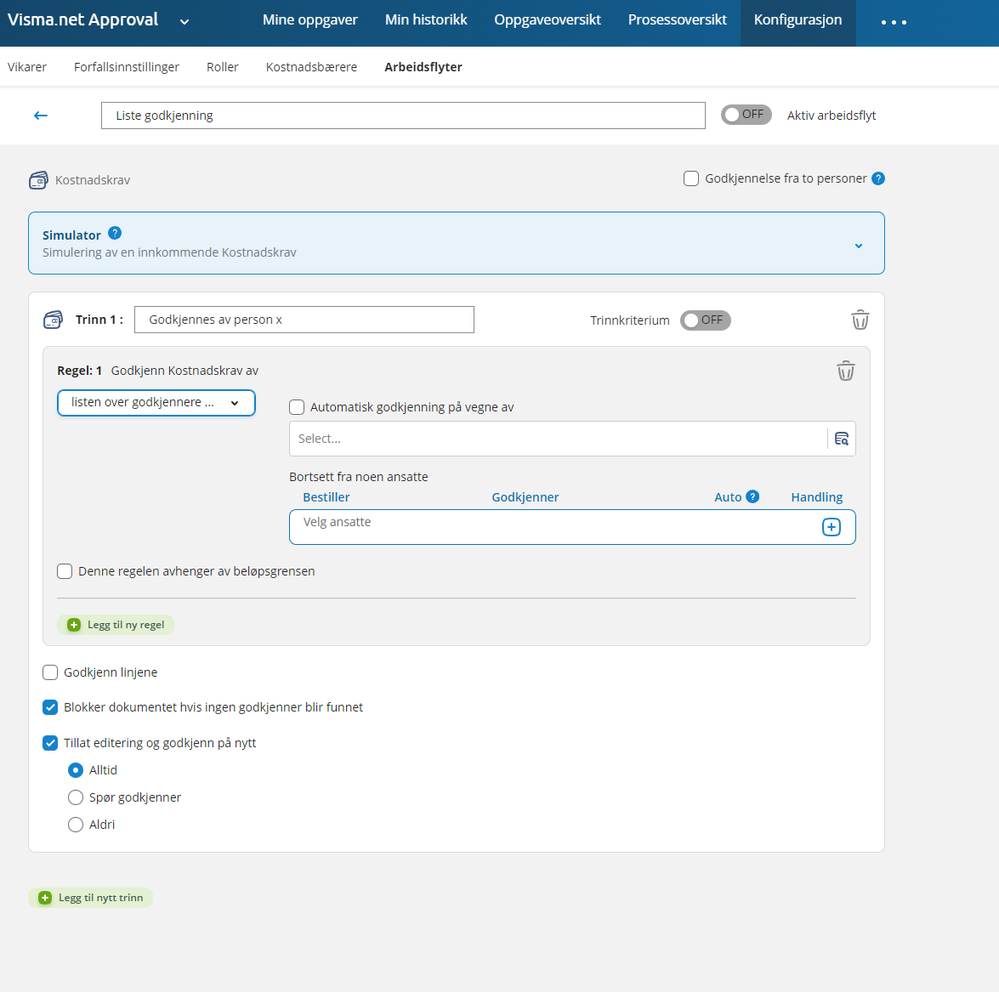Click green plus in Legg til nytt trinn

click(45, 898)
